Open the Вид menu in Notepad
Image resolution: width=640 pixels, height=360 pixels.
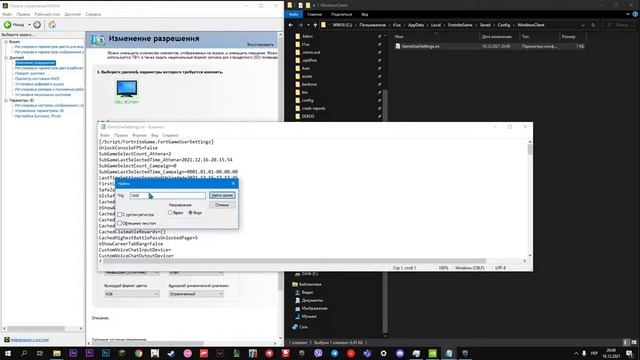155,135
